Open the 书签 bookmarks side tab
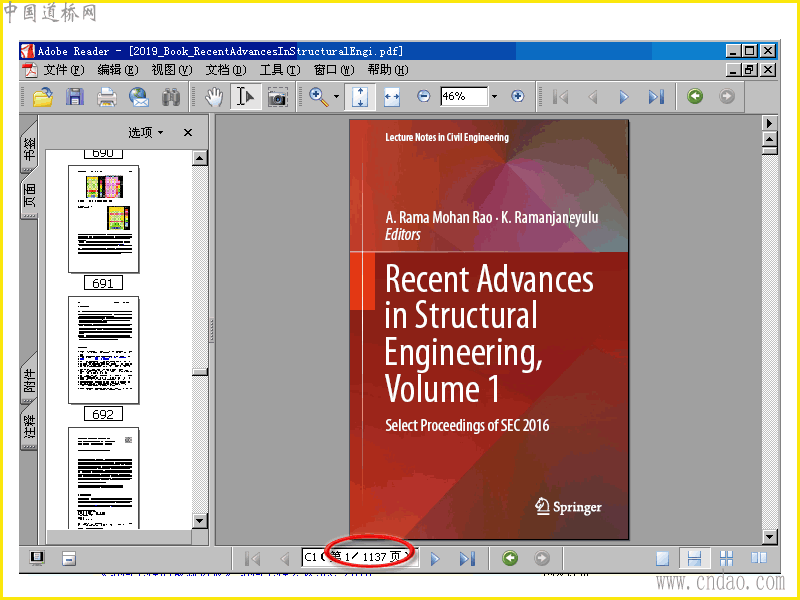The width and height of the screenshot is (800, 600). [29, 150]
